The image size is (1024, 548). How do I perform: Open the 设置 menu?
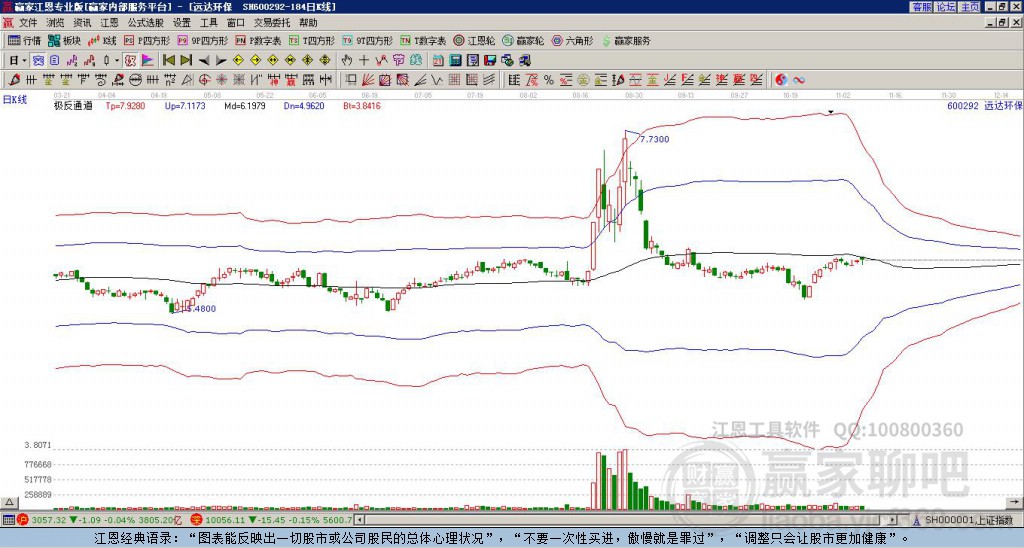[x=182, y=23]
